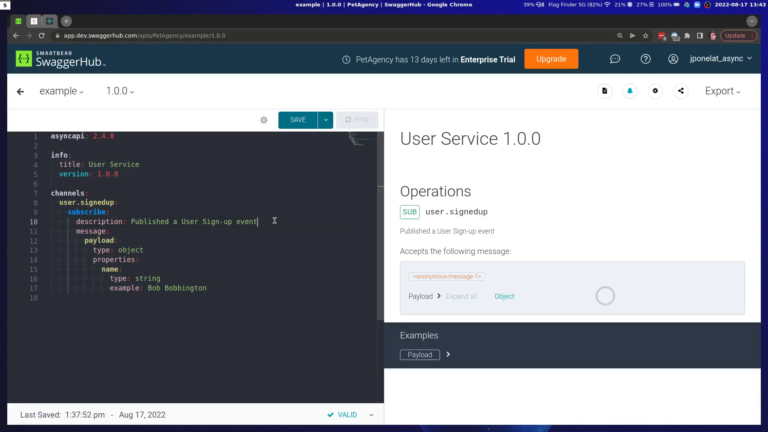This screenshot has width=768, height=432.
Task: Reload the browser page
Action: click(x=42, y=36)
